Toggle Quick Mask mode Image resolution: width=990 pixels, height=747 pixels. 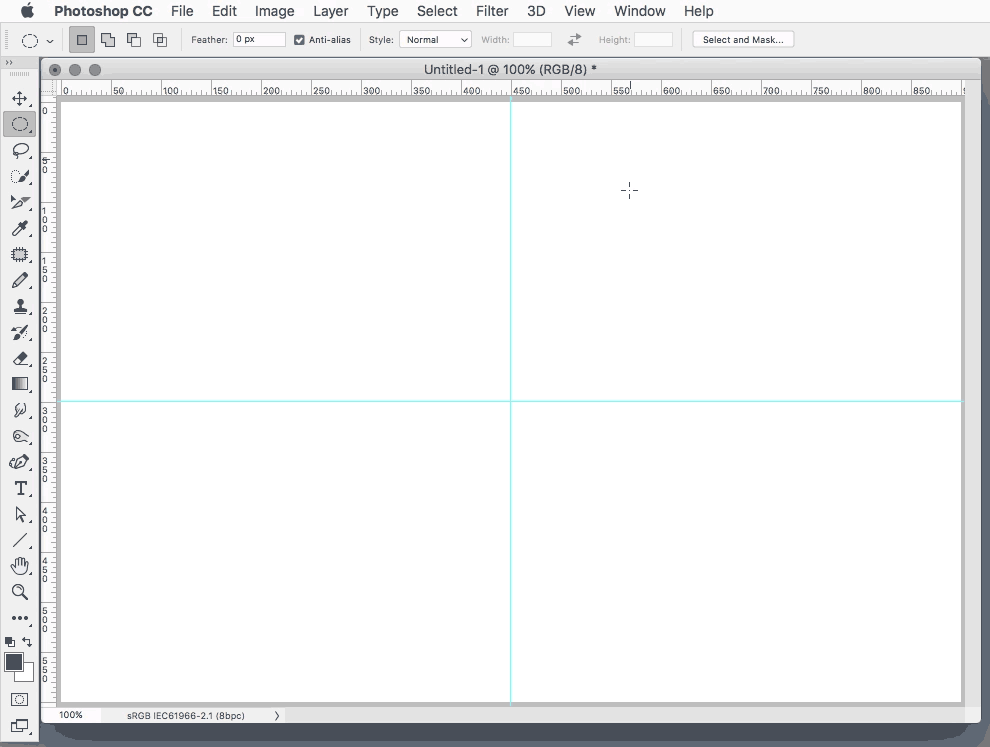pos(20,700)
